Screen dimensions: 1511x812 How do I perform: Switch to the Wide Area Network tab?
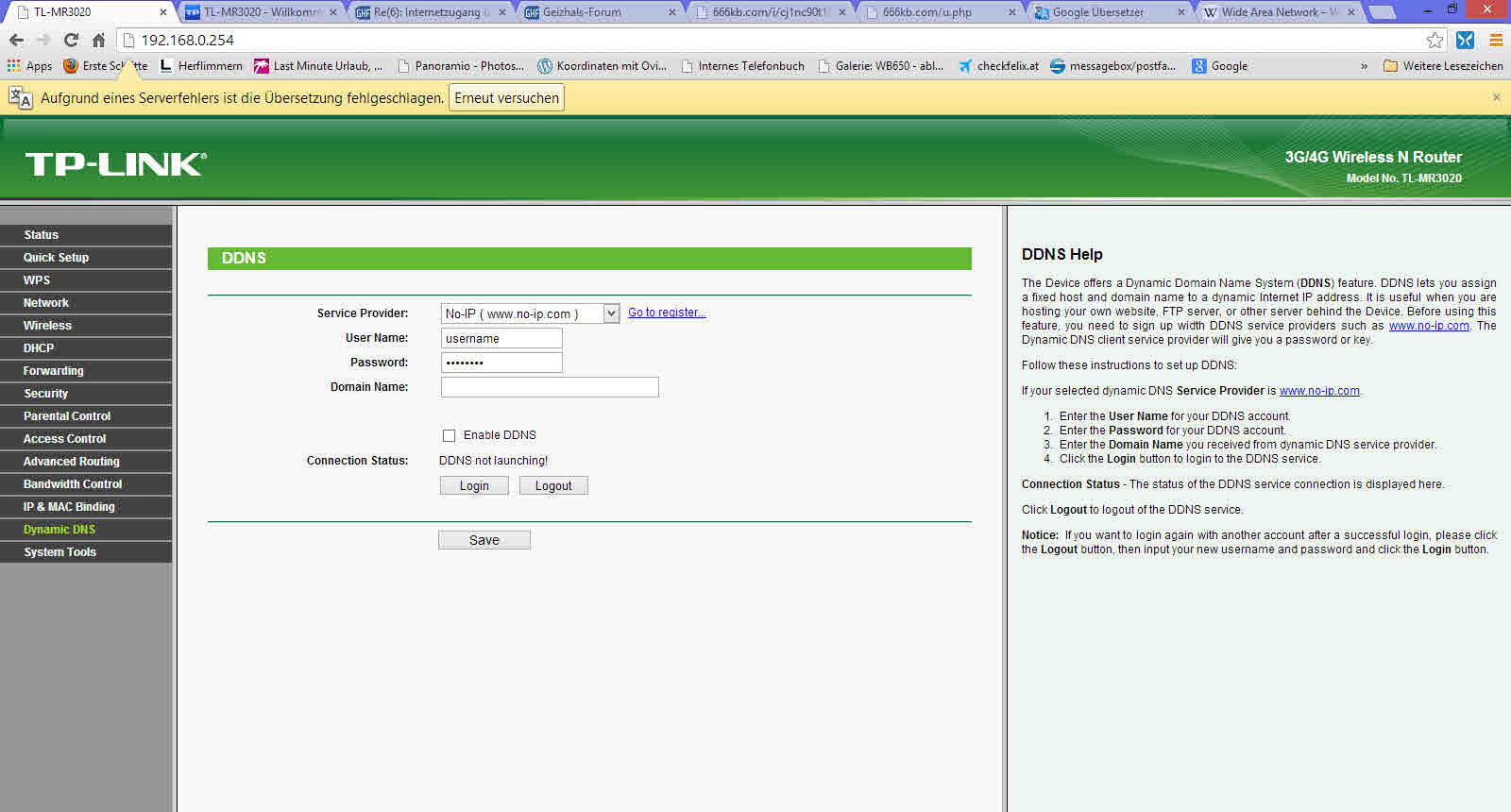click(1279, 12)
